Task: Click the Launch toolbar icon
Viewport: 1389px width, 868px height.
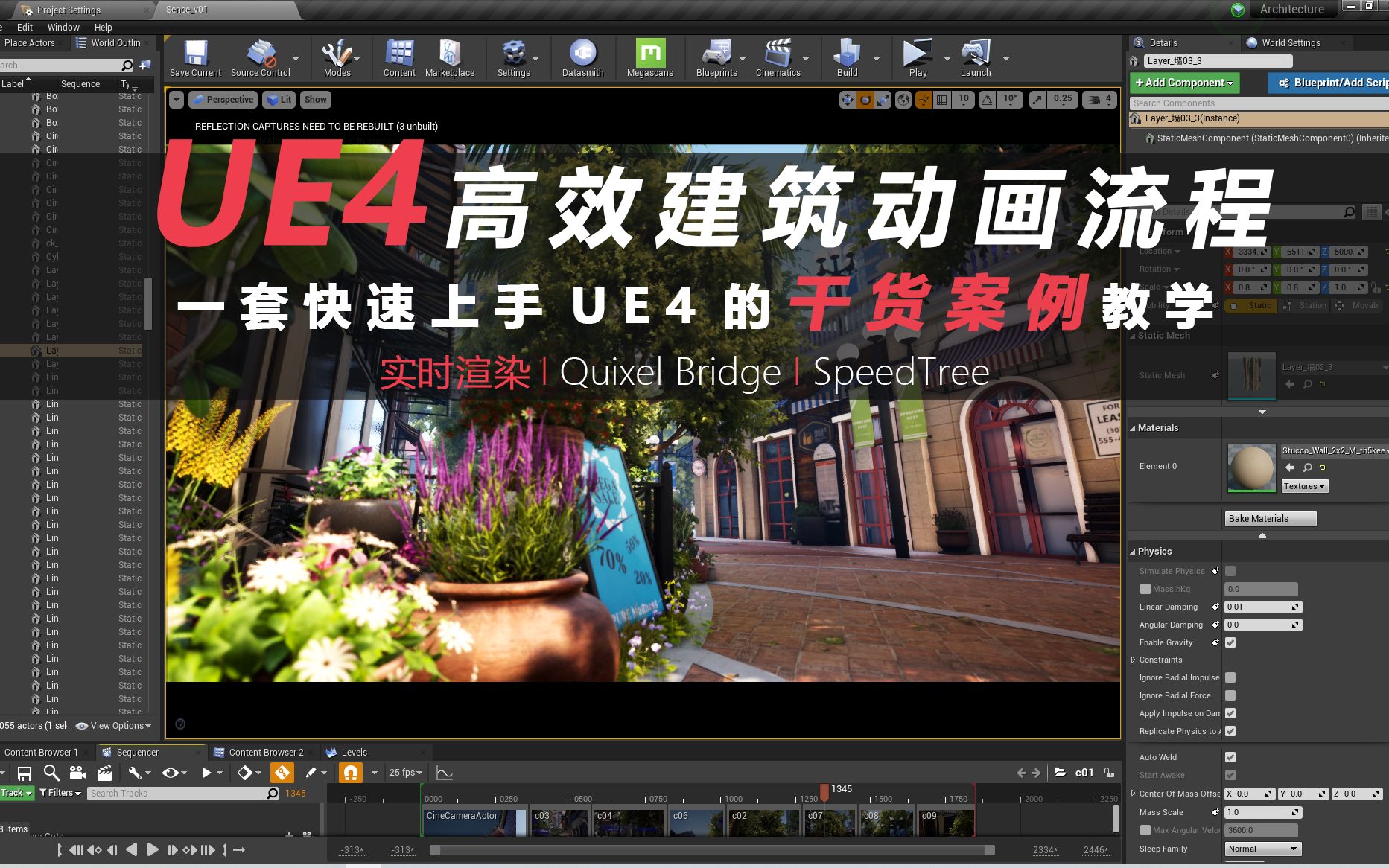Action: point(976,58)
